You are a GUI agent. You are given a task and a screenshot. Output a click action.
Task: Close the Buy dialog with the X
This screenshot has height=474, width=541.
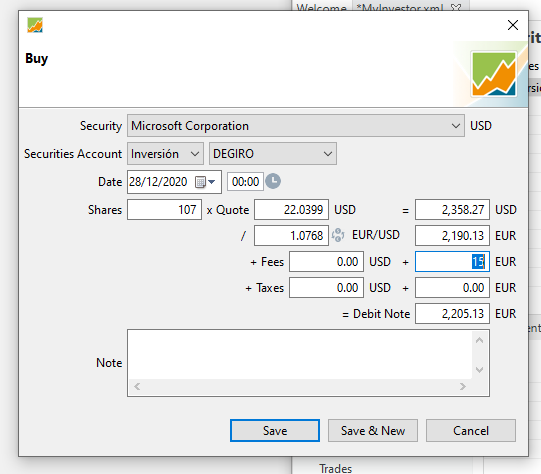point(513,25)
